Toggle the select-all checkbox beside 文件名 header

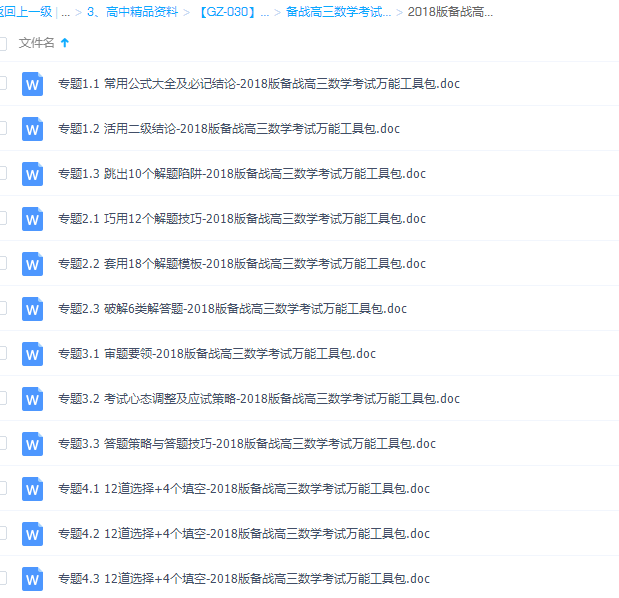(x=2, y=43)
